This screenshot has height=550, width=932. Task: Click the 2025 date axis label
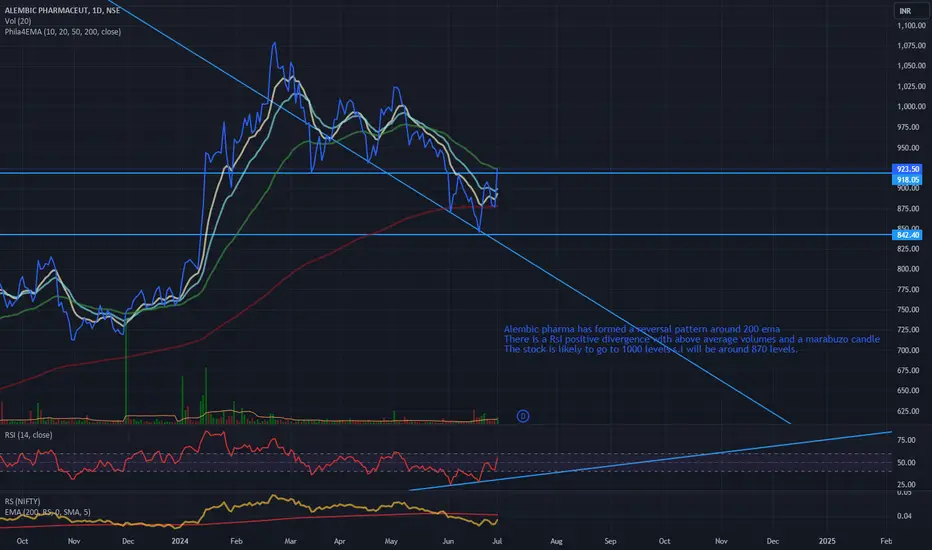point(827,541)
